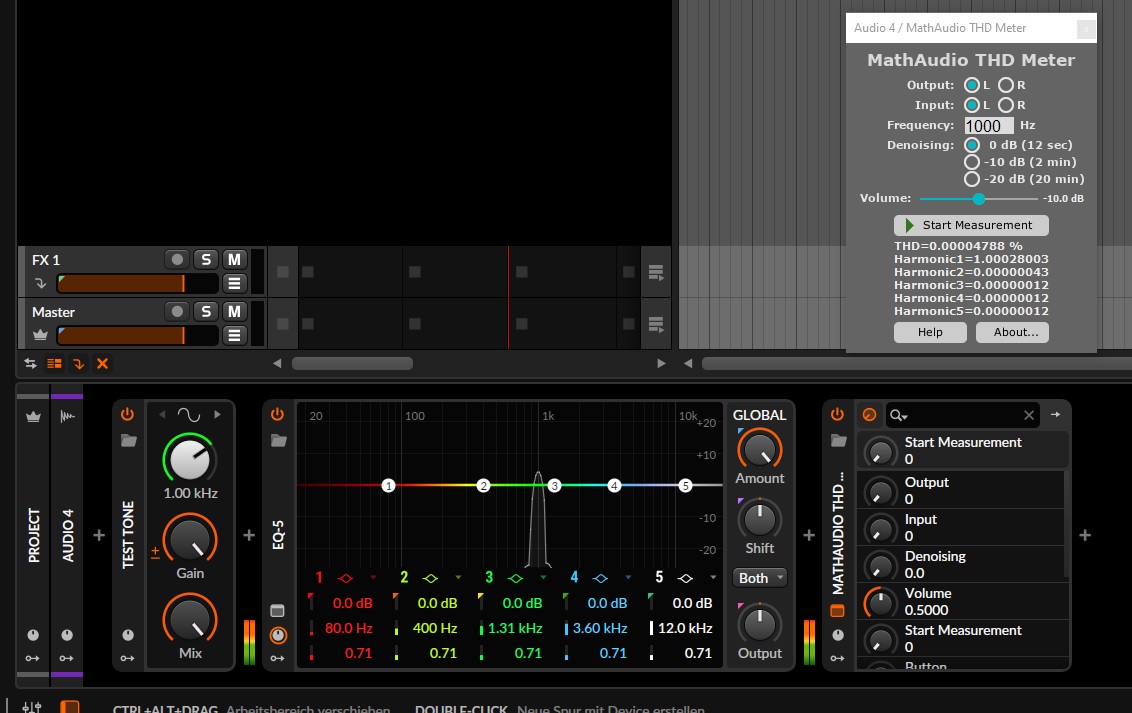Viewport: 1132px width, 713px height.
Task: Mute the FX 1 track
Action: point(234,260)
